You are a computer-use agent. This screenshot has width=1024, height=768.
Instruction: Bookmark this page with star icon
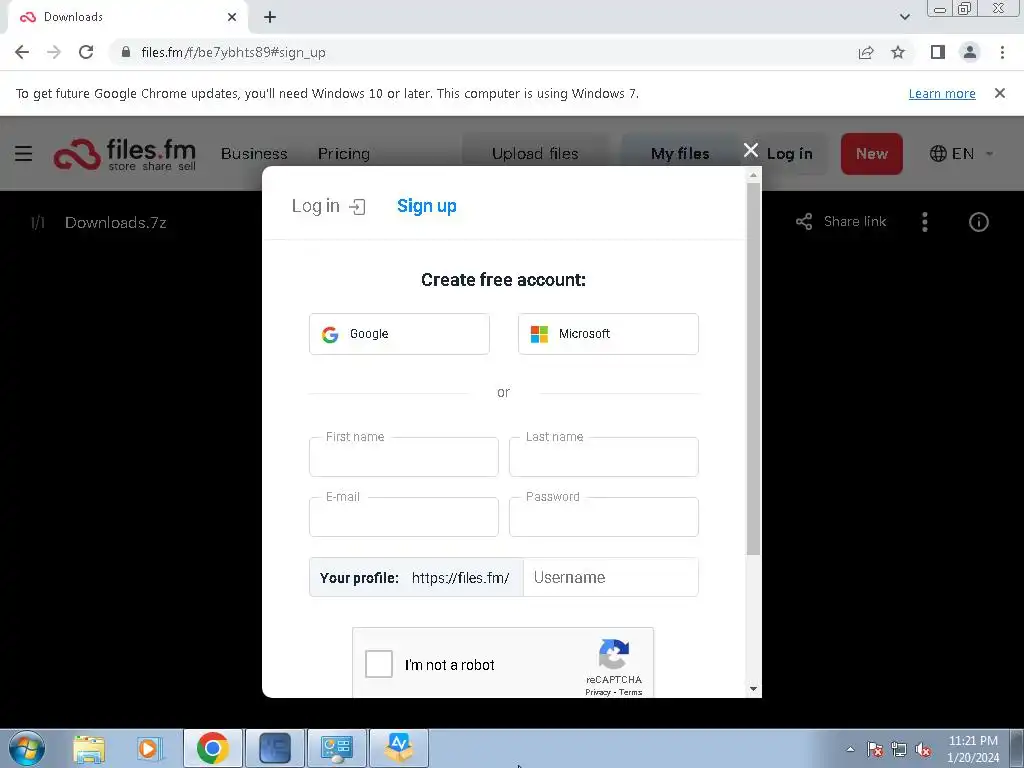coord(898,52)
